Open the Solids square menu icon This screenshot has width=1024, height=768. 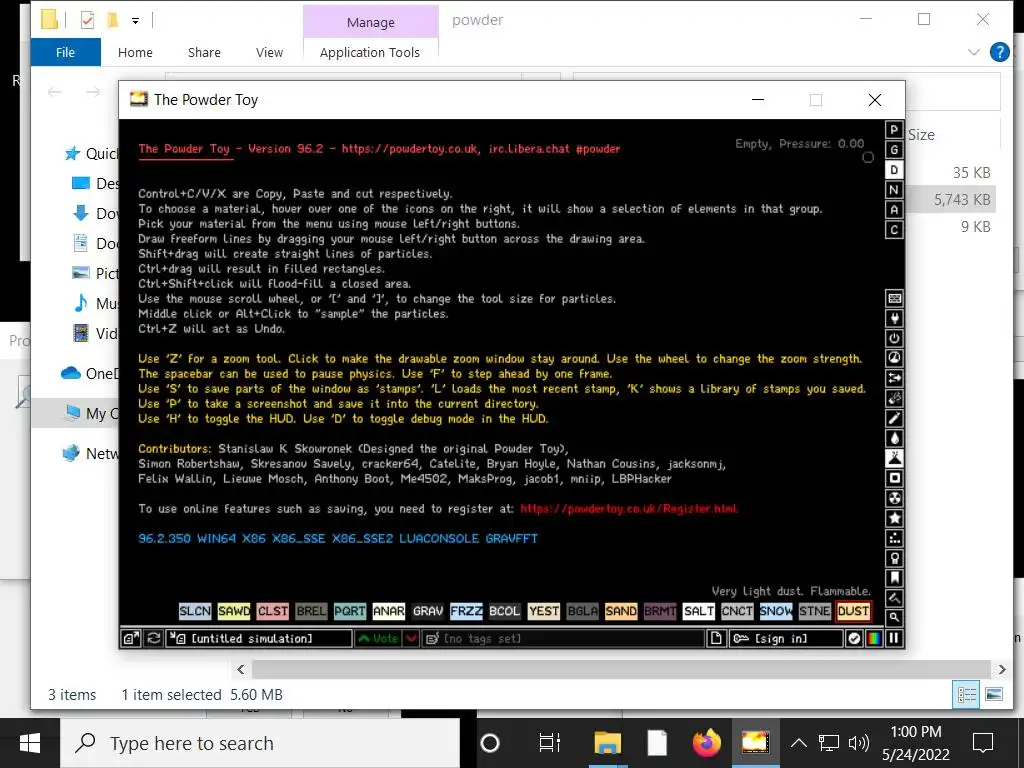894,478
